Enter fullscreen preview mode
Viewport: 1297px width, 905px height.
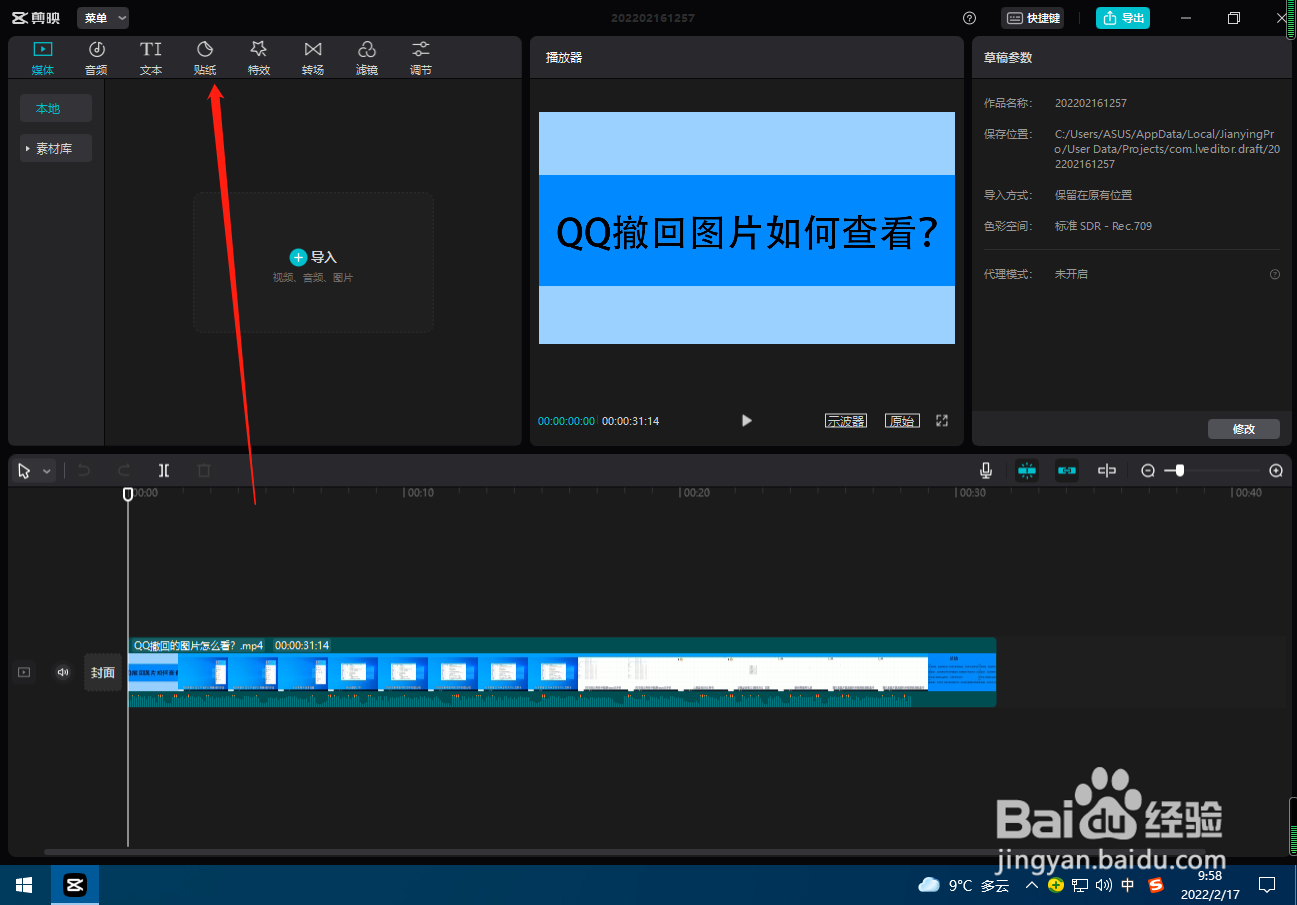(942, 421)
